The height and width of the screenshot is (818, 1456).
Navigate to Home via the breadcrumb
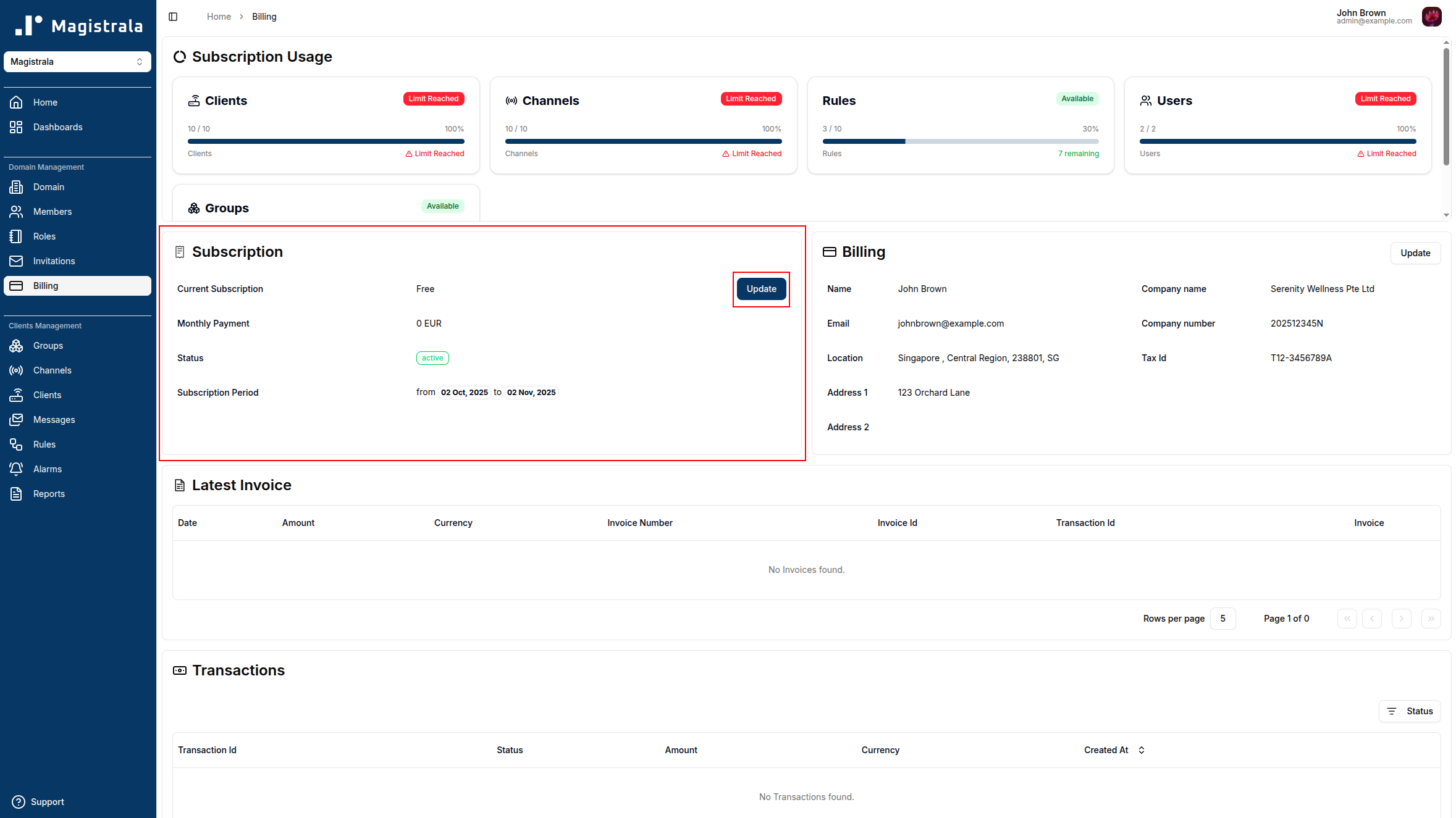point(218,16)
